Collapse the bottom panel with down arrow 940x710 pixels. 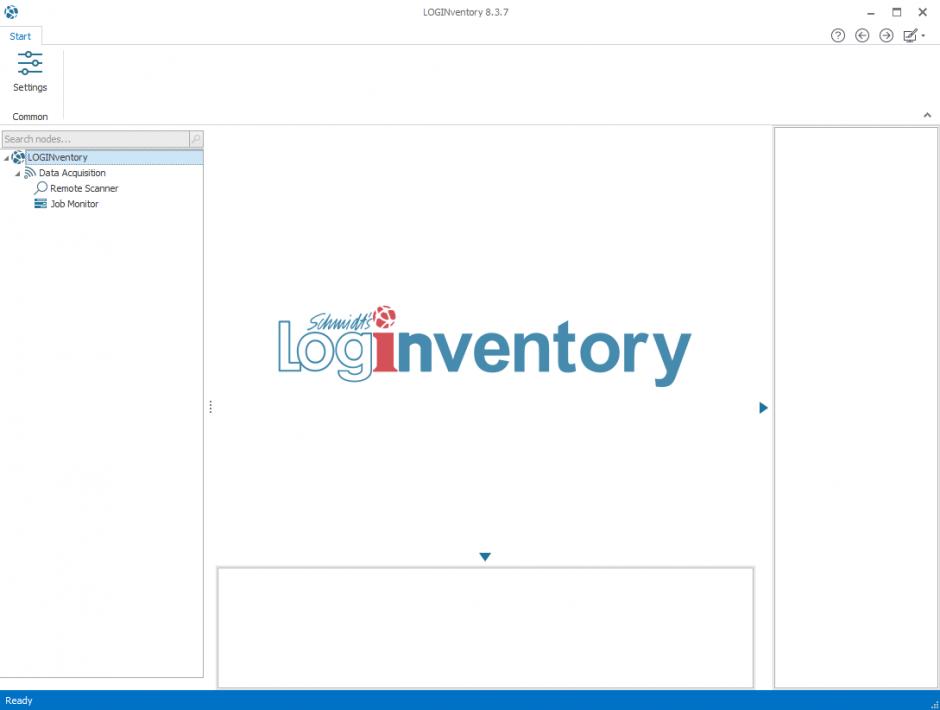[x=485, y=556]
